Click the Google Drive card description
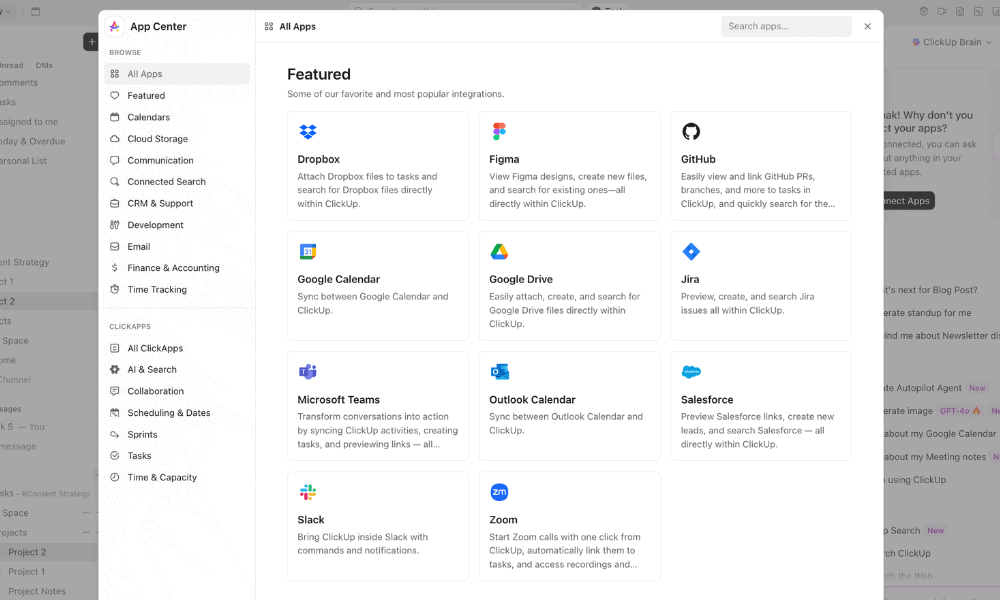This screenshot has width=1000, height=600. (x=564, y=310)
